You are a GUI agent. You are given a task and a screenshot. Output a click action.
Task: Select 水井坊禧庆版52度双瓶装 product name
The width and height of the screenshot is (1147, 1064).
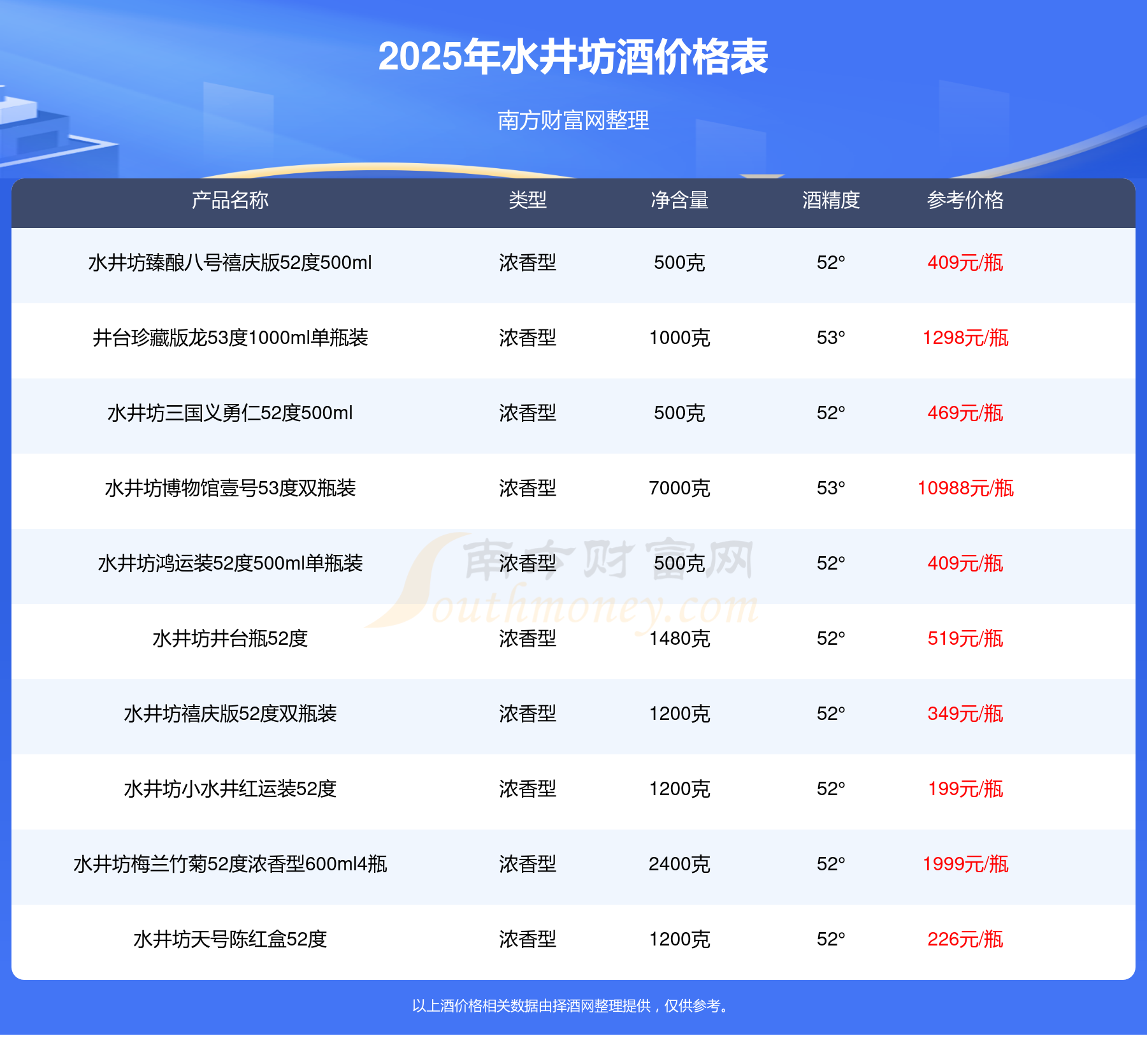tap(230, 714)
